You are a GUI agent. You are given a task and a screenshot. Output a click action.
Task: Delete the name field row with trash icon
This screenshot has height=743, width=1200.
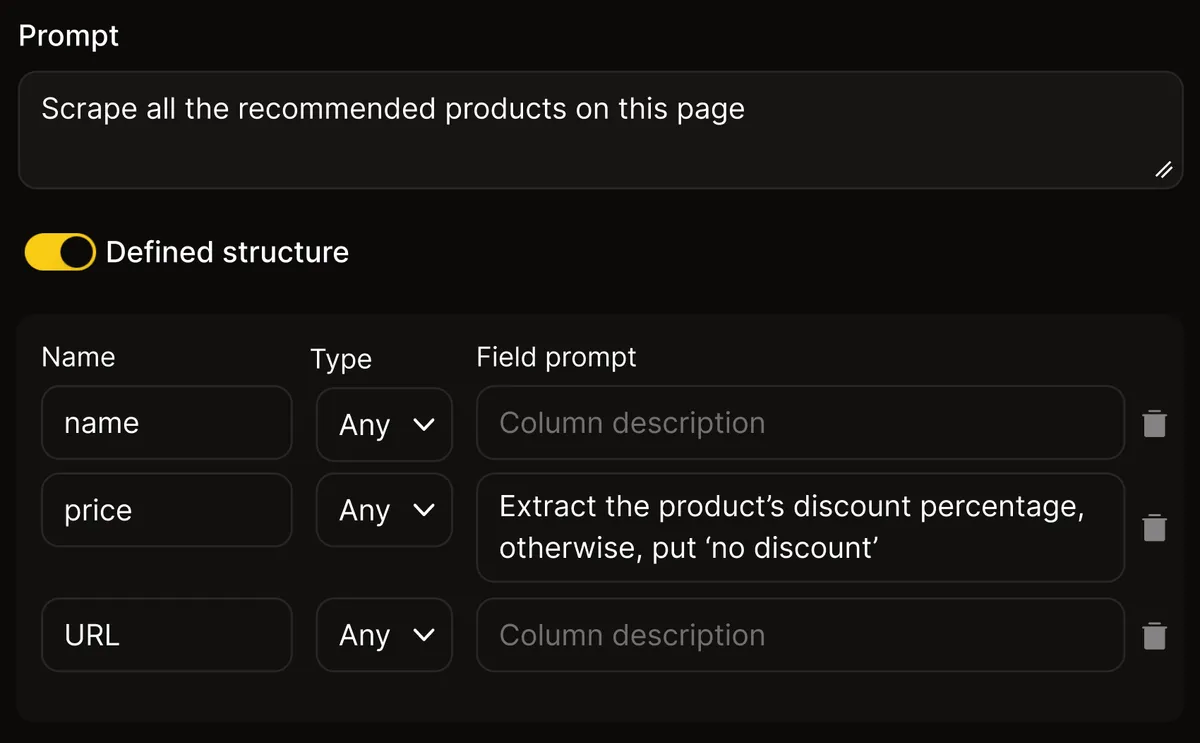(1154, 424)
